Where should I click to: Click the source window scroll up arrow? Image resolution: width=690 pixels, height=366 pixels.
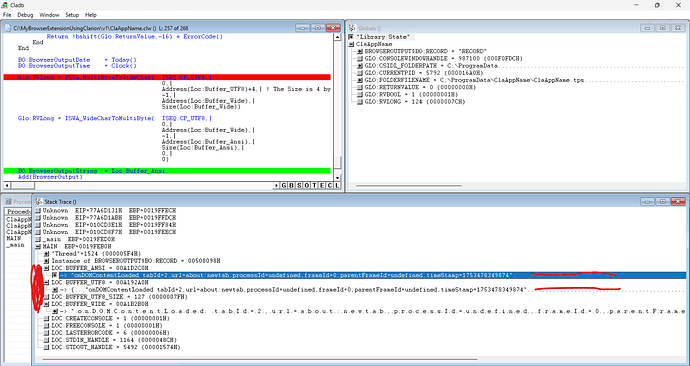[x=338, y=37]
